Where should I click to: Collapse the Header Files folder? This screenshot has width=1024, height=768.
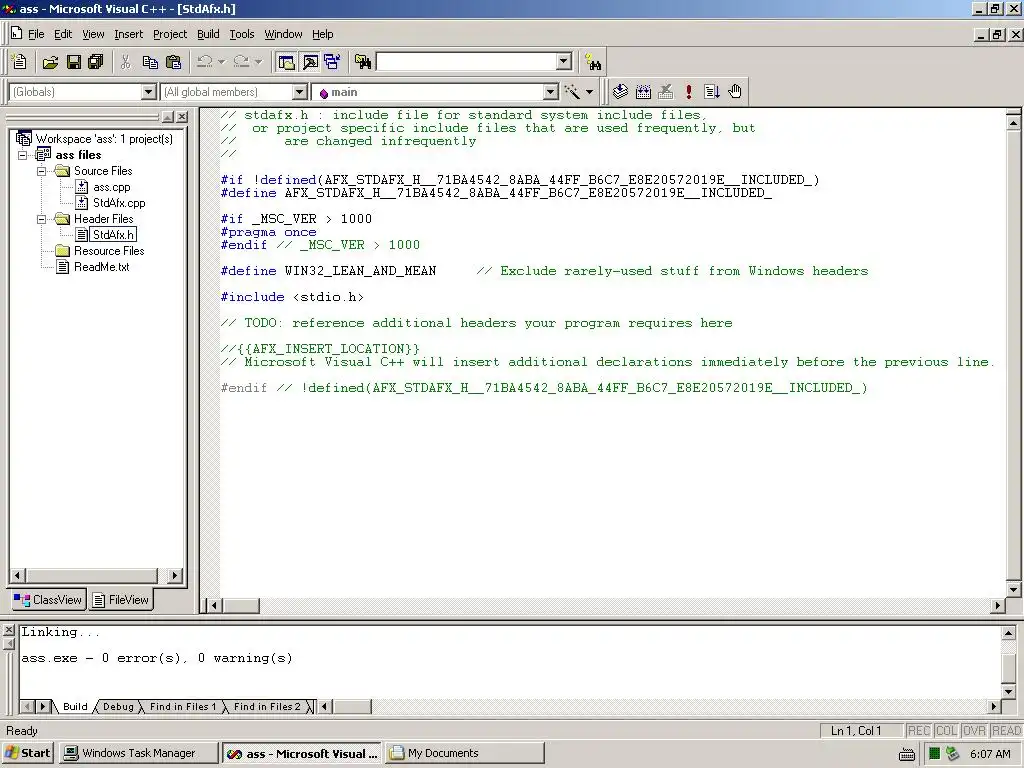click(42, 219)
